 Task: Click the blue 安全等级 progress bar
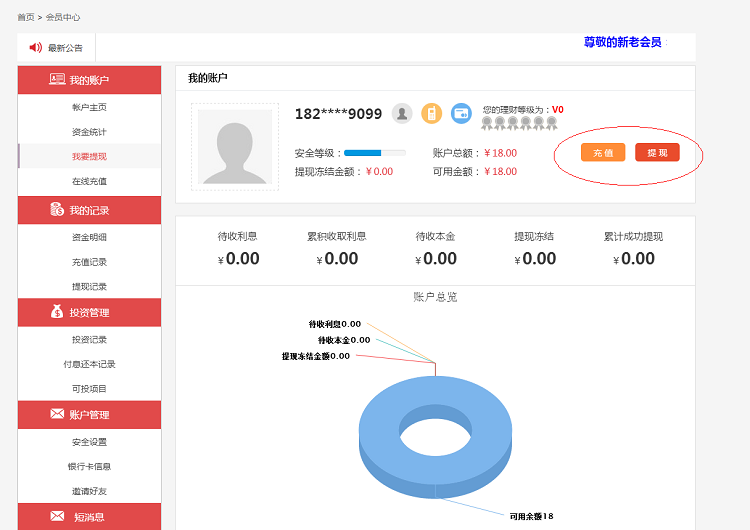pyautogui.click(x=375, y=153)
